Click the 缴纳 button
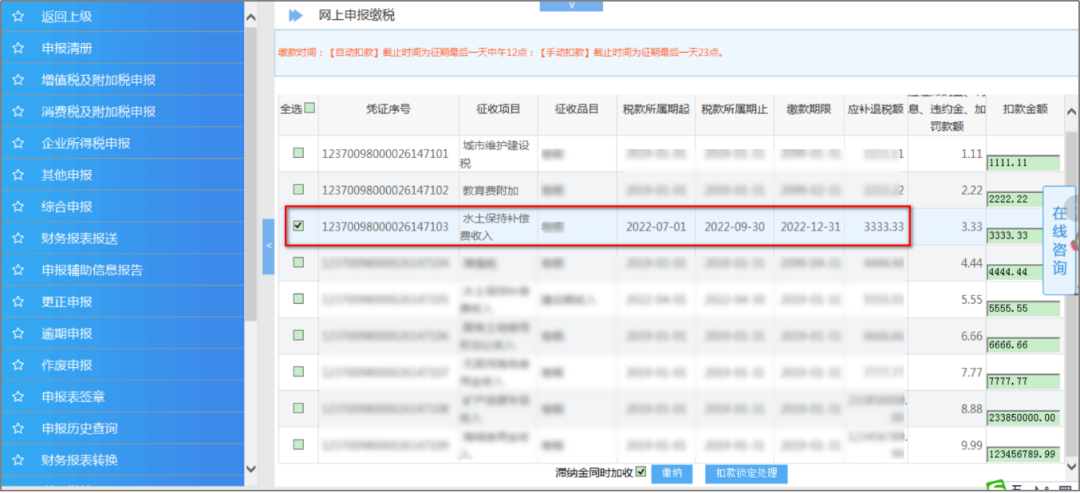The image size is (1080, 493). tap(672, 474)
